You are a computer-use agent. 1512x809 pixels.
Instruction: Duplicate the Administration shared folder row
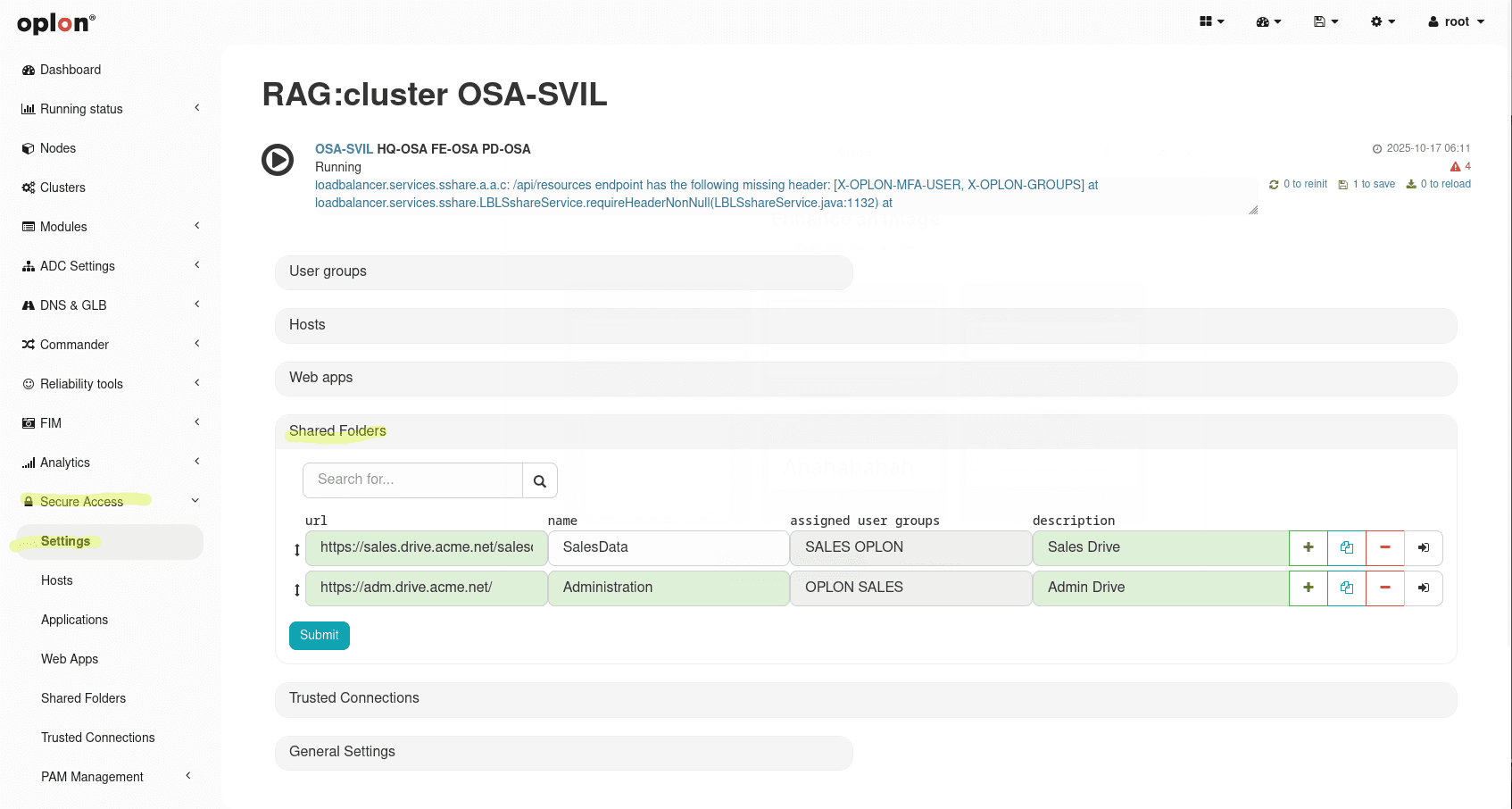tap(1346, 588)
